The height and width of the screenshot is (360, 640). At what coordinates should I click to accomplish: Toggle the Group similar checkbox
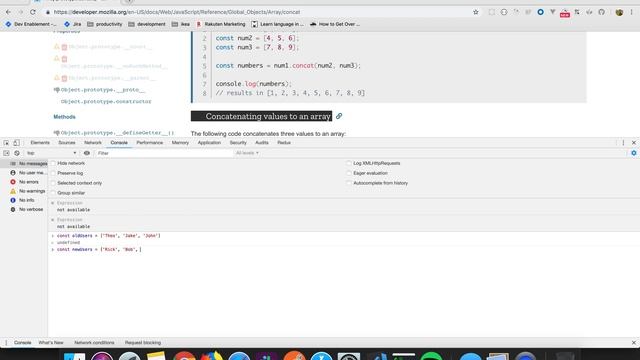tap(53, 193)
